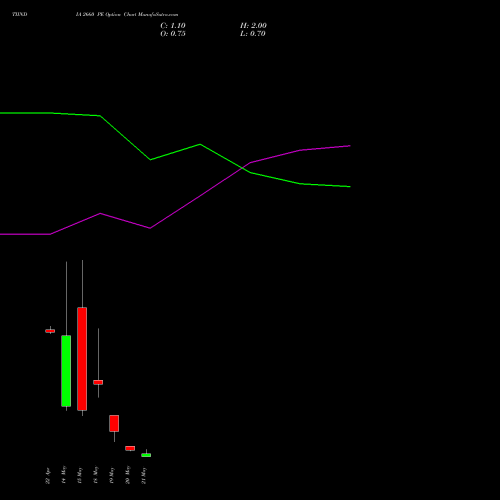Click the tall red 15 May candlestick
This screenshot has width=500, height=500.
click(82, 359)
